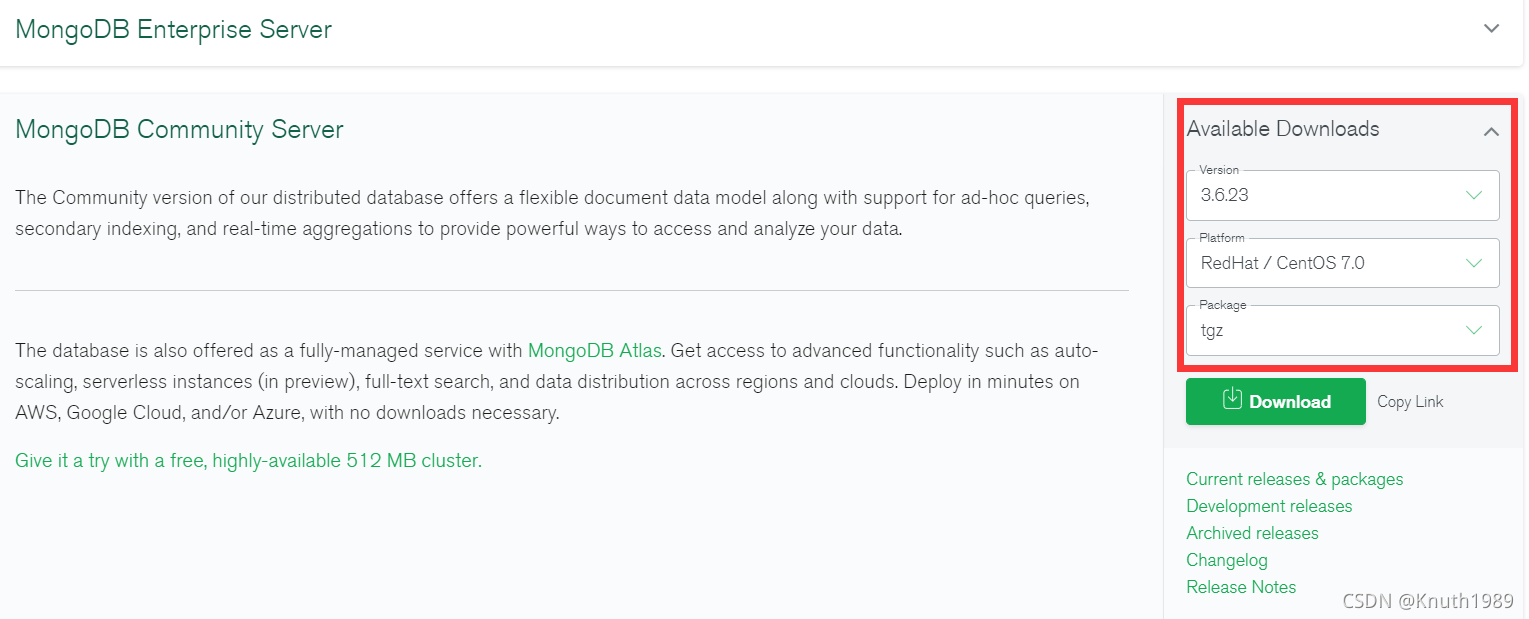Image resolution: width=1529 pixels, height=619 pixels.
Task: Open the Release Notes page
Action: [1240, 587]
